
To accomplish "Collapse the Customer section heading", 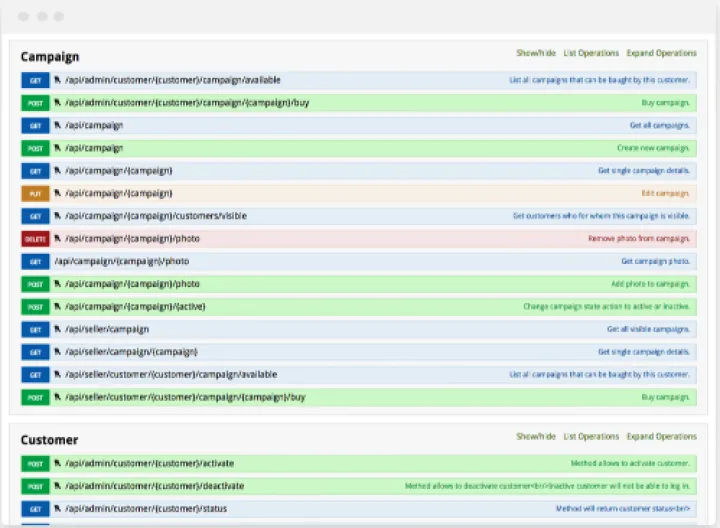I will [x=49, y=440].
